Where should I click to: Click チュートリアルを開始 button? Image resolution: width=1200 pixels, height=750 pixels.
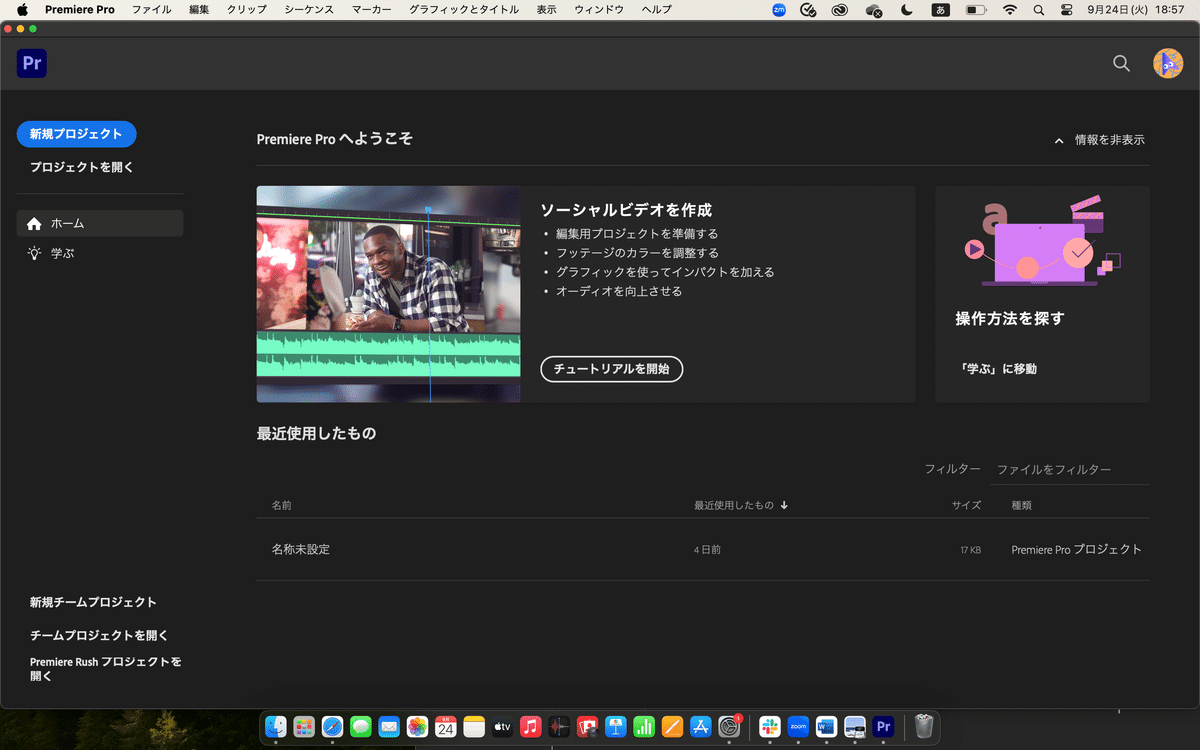611,368
